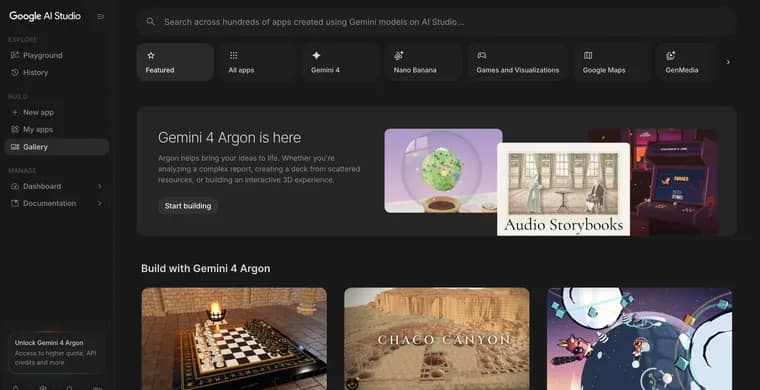
Task: Open History from the sidebar
Action: pos(57,72)
